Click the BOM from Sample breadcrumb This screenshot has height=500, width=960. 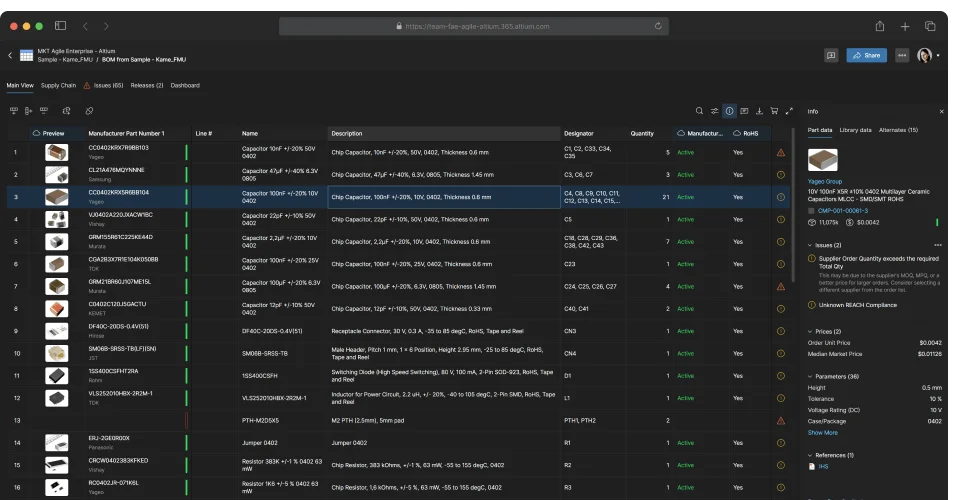(144, 60)
